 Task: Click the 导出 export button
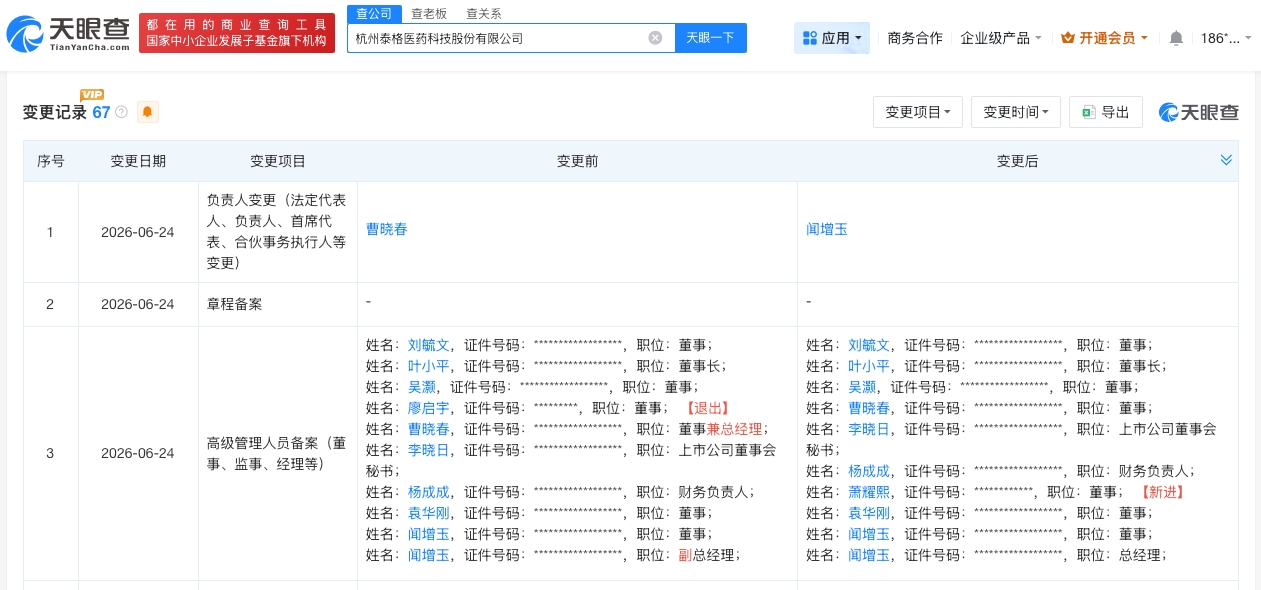click(x=1106, y=112)
